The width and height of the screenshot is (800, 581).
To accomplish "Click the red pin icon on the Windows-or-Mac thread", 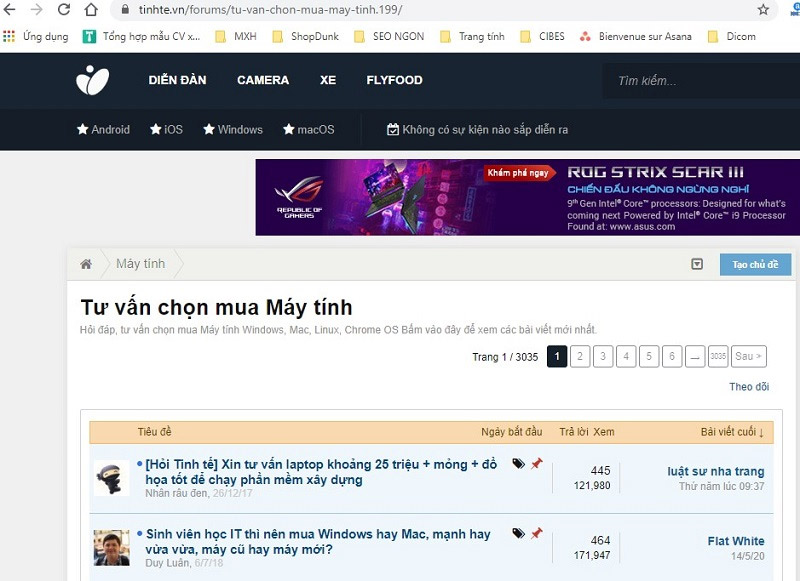I will coord(537,534).
